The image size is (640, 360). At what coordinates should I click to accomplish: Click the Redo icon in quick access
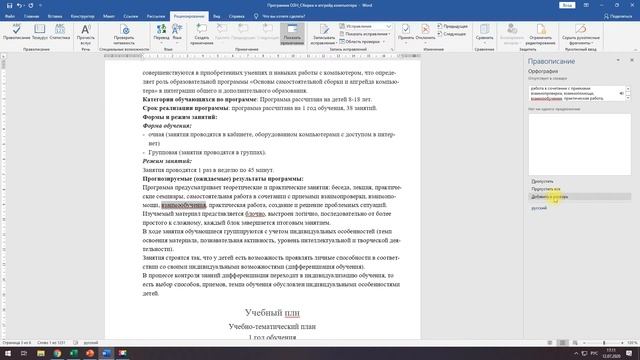(x=31, y=5)
